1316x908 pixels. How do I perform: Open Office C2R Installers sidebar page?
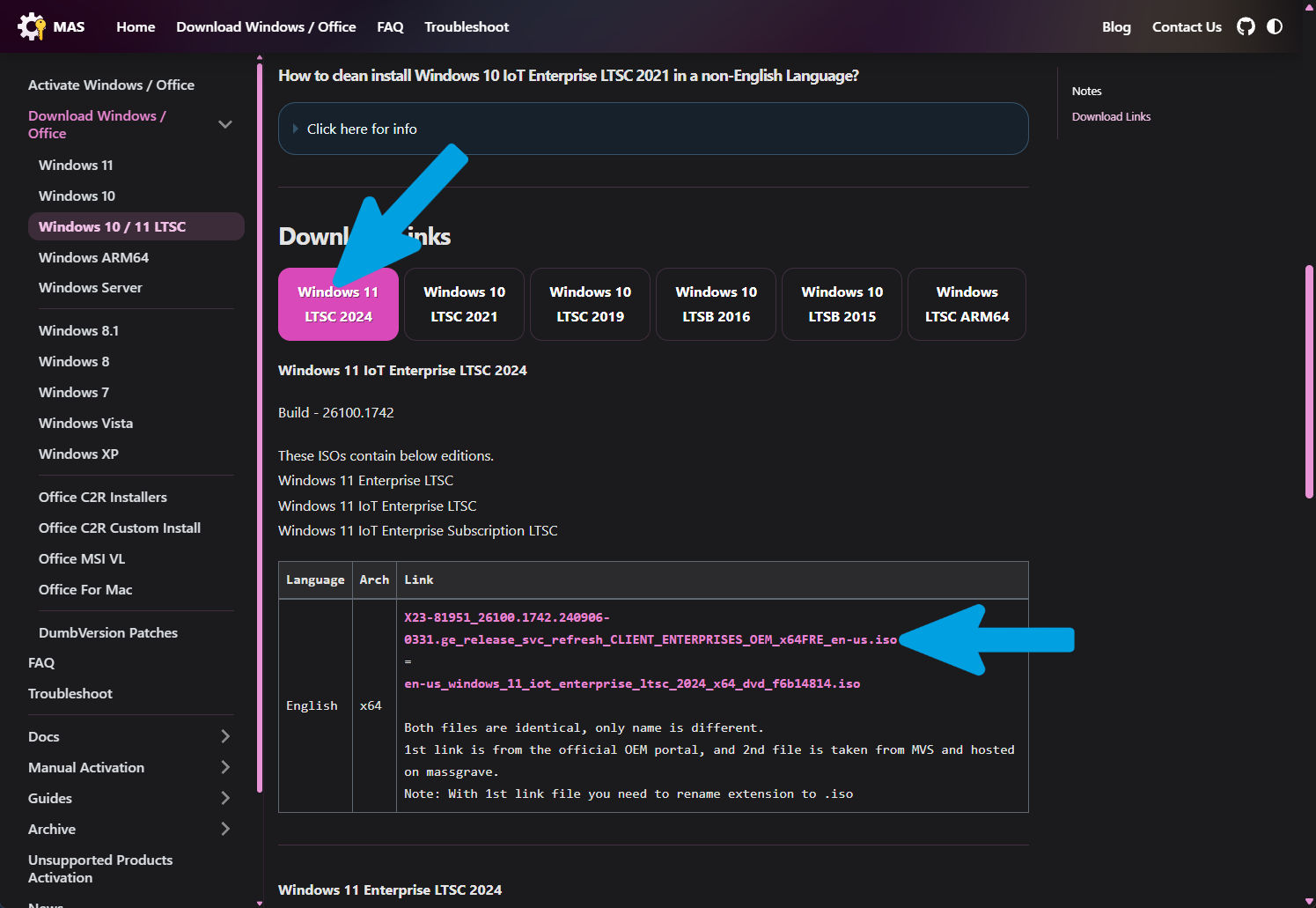(103, 497)
